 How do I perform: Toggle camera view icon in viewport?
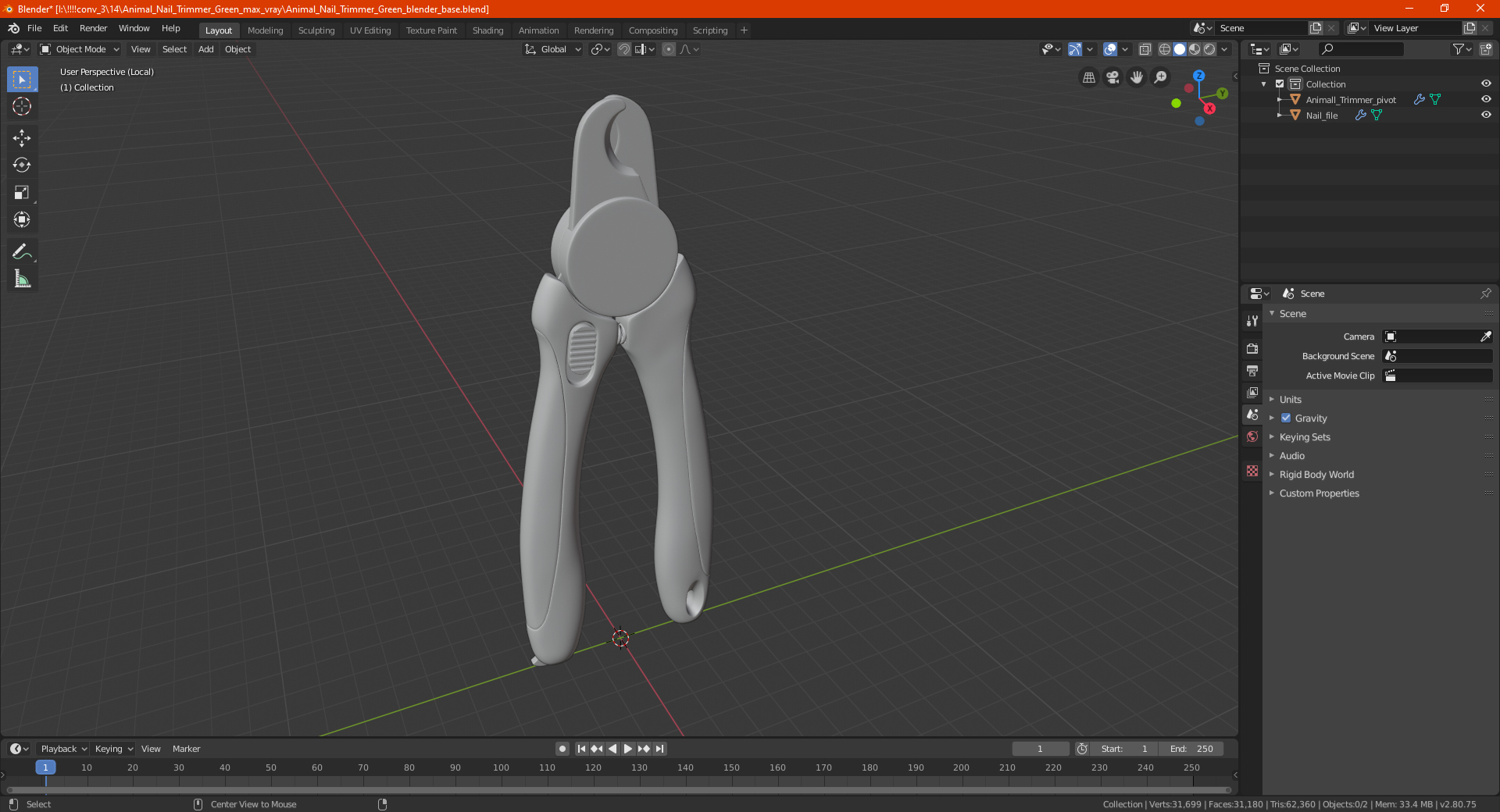1112,77
